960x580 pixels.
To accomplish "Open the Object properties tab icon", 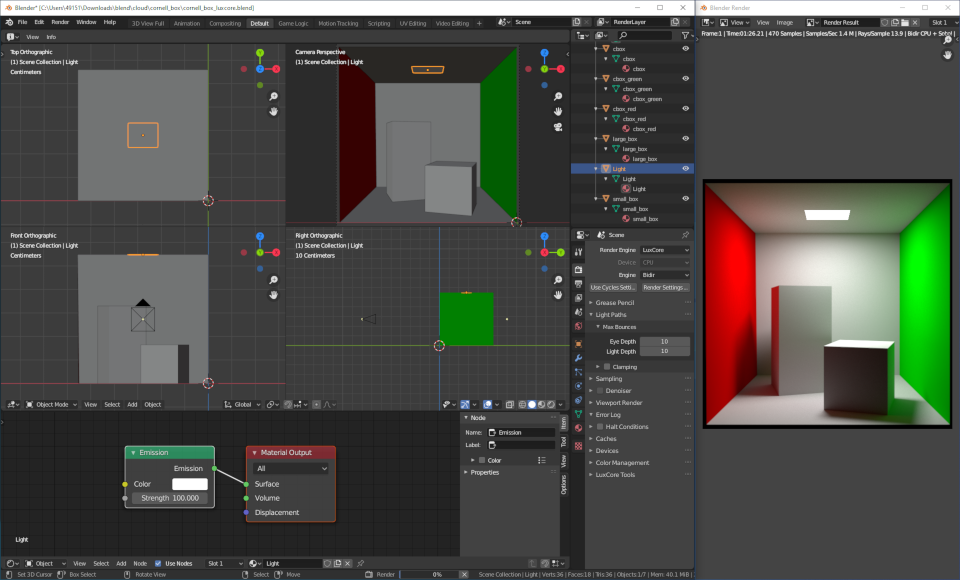I will [579, 344].
